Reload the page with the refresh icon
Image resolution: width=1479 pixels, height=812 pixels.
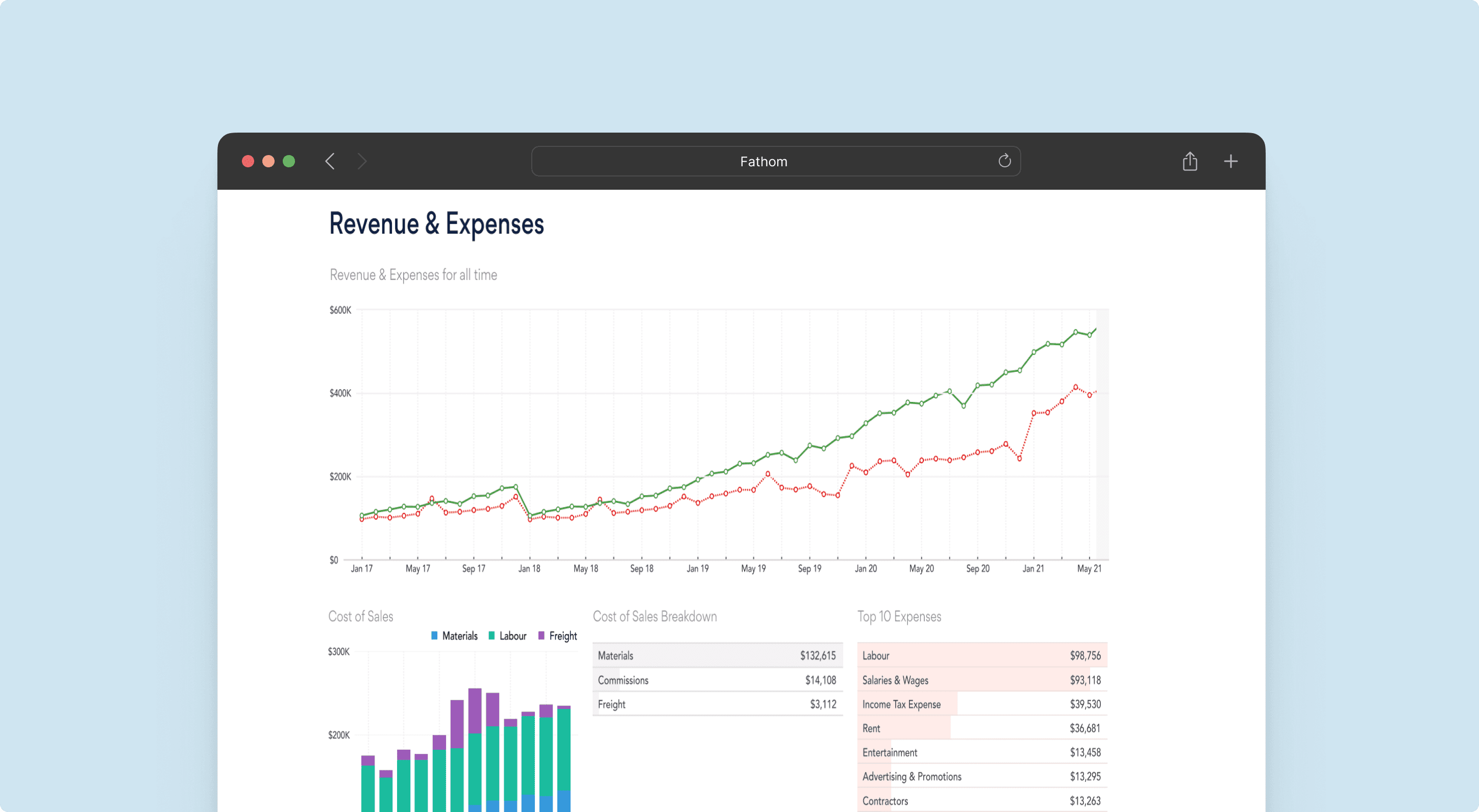click(x=1004, y=161)
